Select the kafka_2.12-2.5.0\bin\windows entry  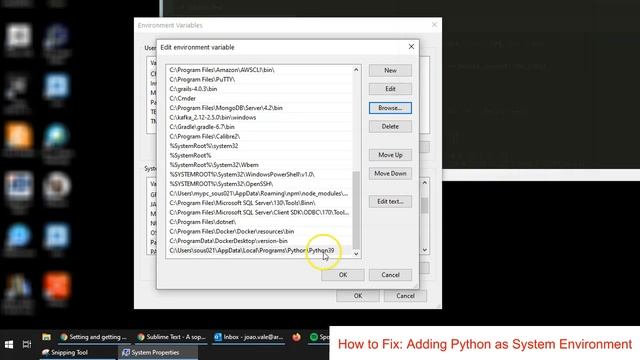click(x=260, y=117)
